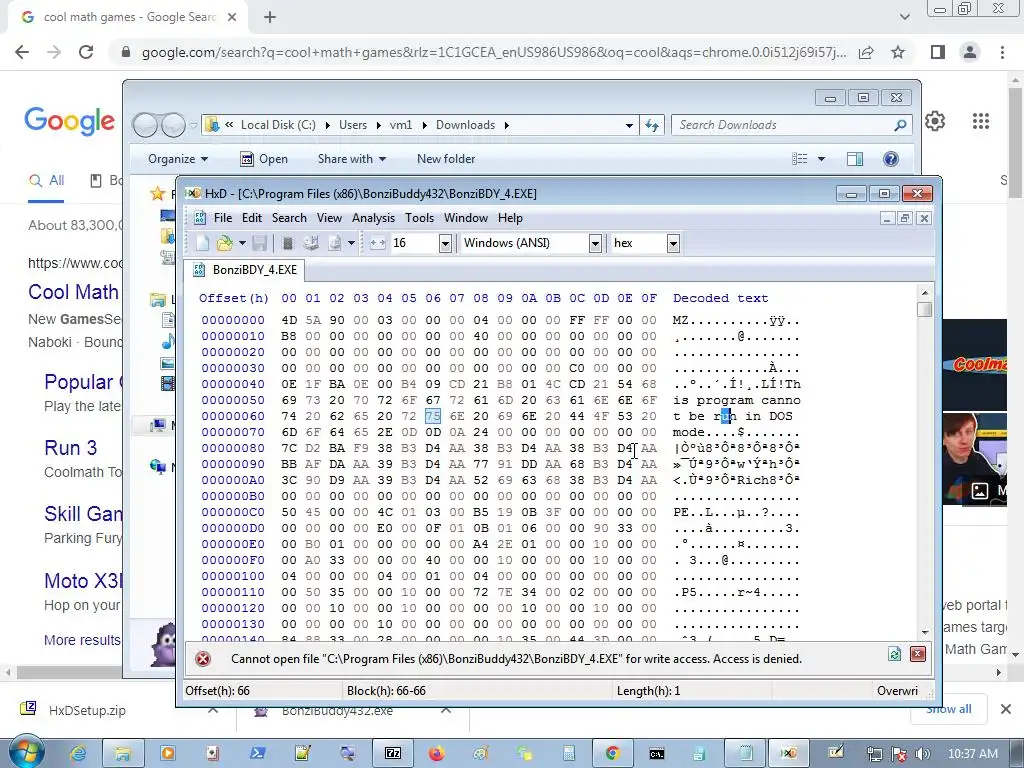Click the New file icon in HxD toolbar
This screenshot has height=768, width=1024.
coord(202,243)
